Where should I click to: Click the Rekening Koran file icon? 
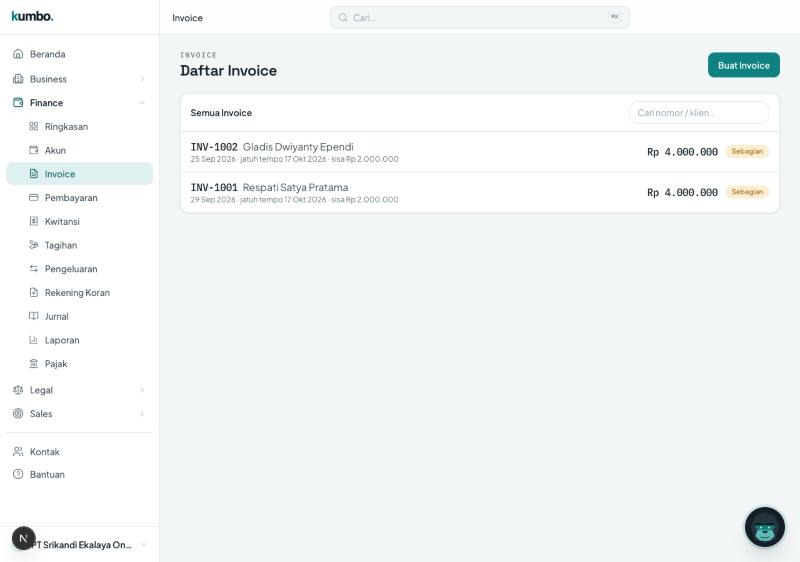[x=34, y=292]
